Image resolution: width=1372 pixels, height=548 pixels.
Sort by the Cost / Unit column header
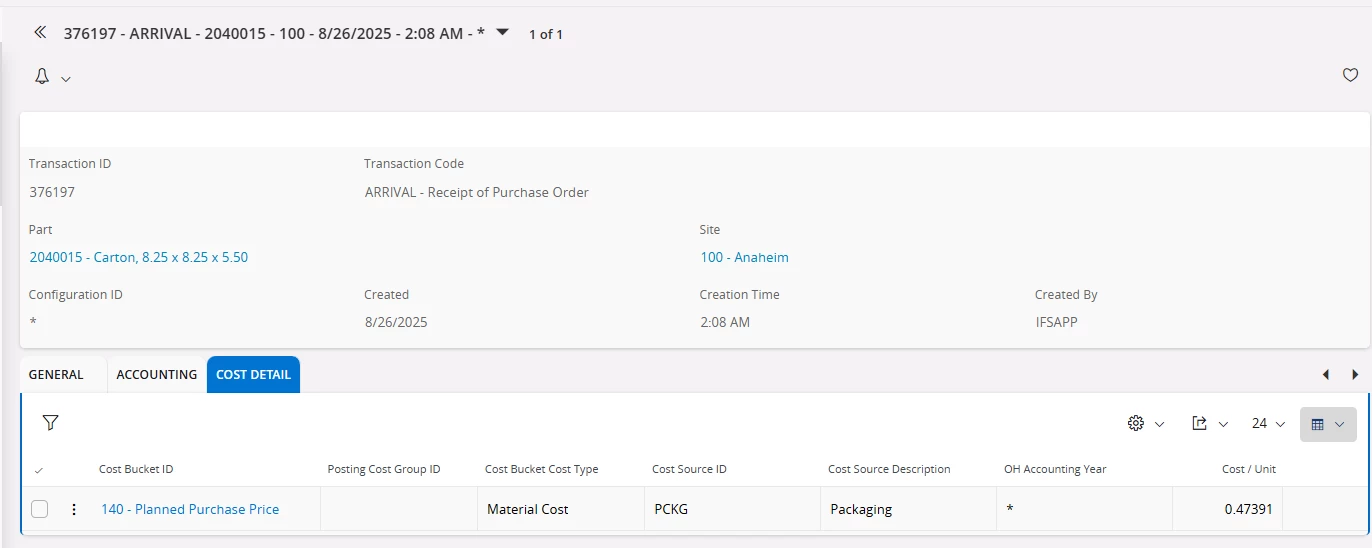click(x=1249, y=470)
